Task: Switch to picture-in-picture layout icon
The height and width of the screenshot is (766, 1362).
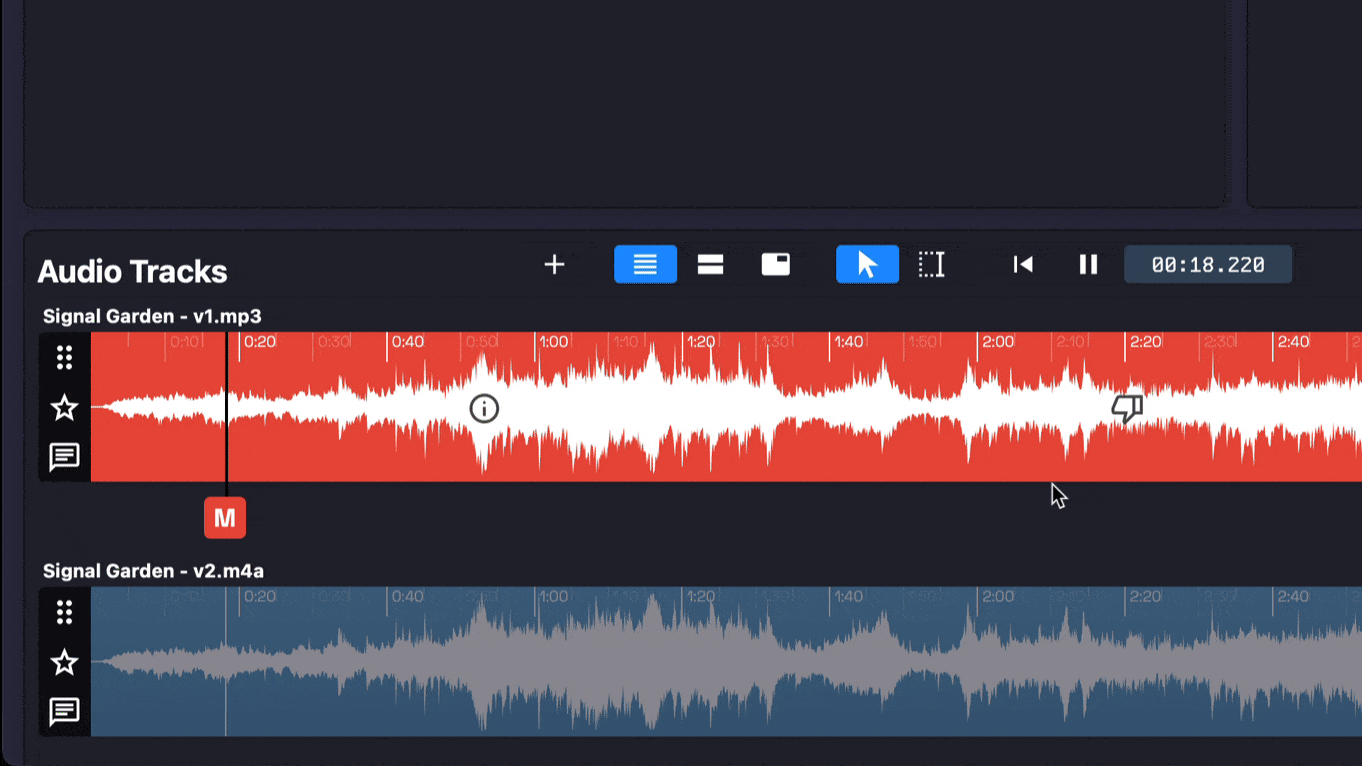Action: coord(776,265)
